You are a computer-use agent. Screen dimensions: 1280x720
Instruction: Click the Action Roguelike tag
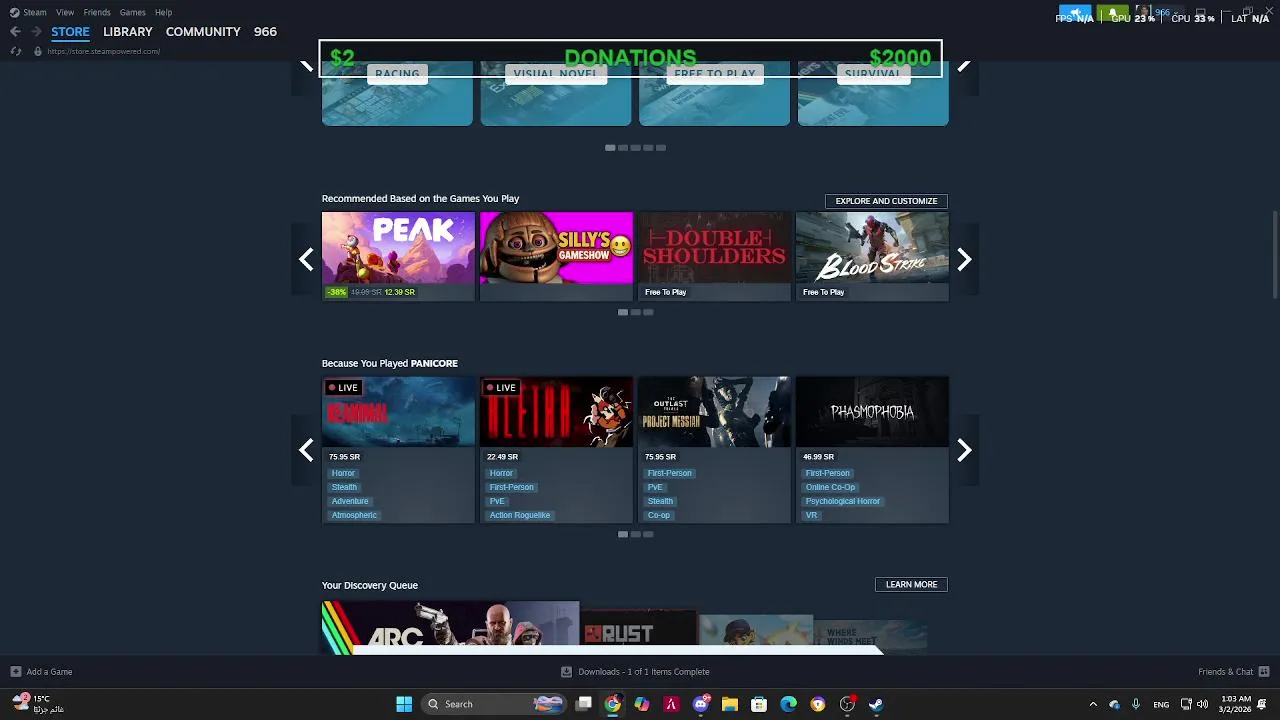520,515
